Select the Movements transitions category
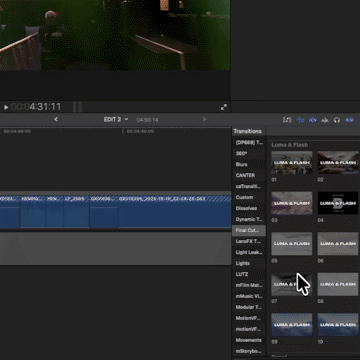 tap(249, 340)
